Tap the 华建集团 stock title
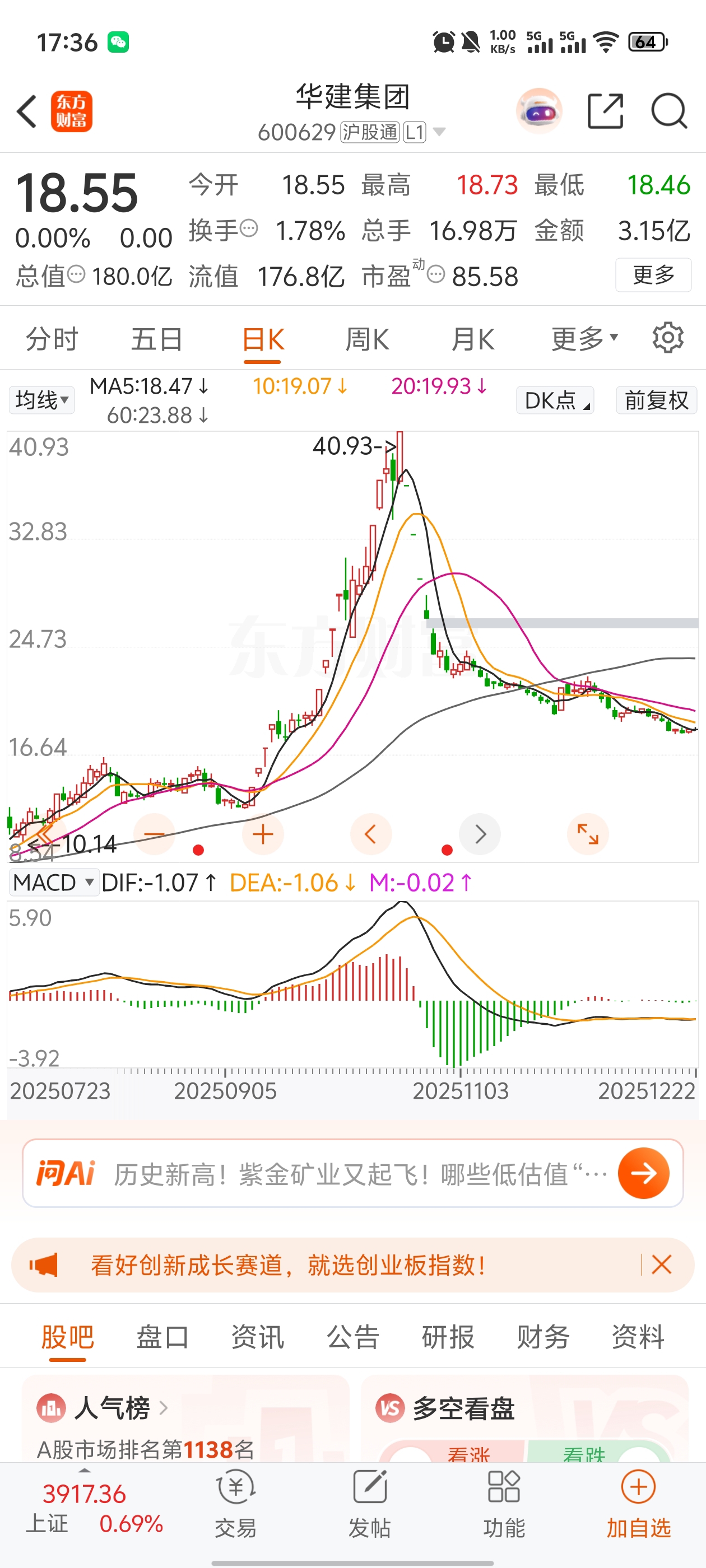Viewport: 706px width, 1568px height. (352, 97)
